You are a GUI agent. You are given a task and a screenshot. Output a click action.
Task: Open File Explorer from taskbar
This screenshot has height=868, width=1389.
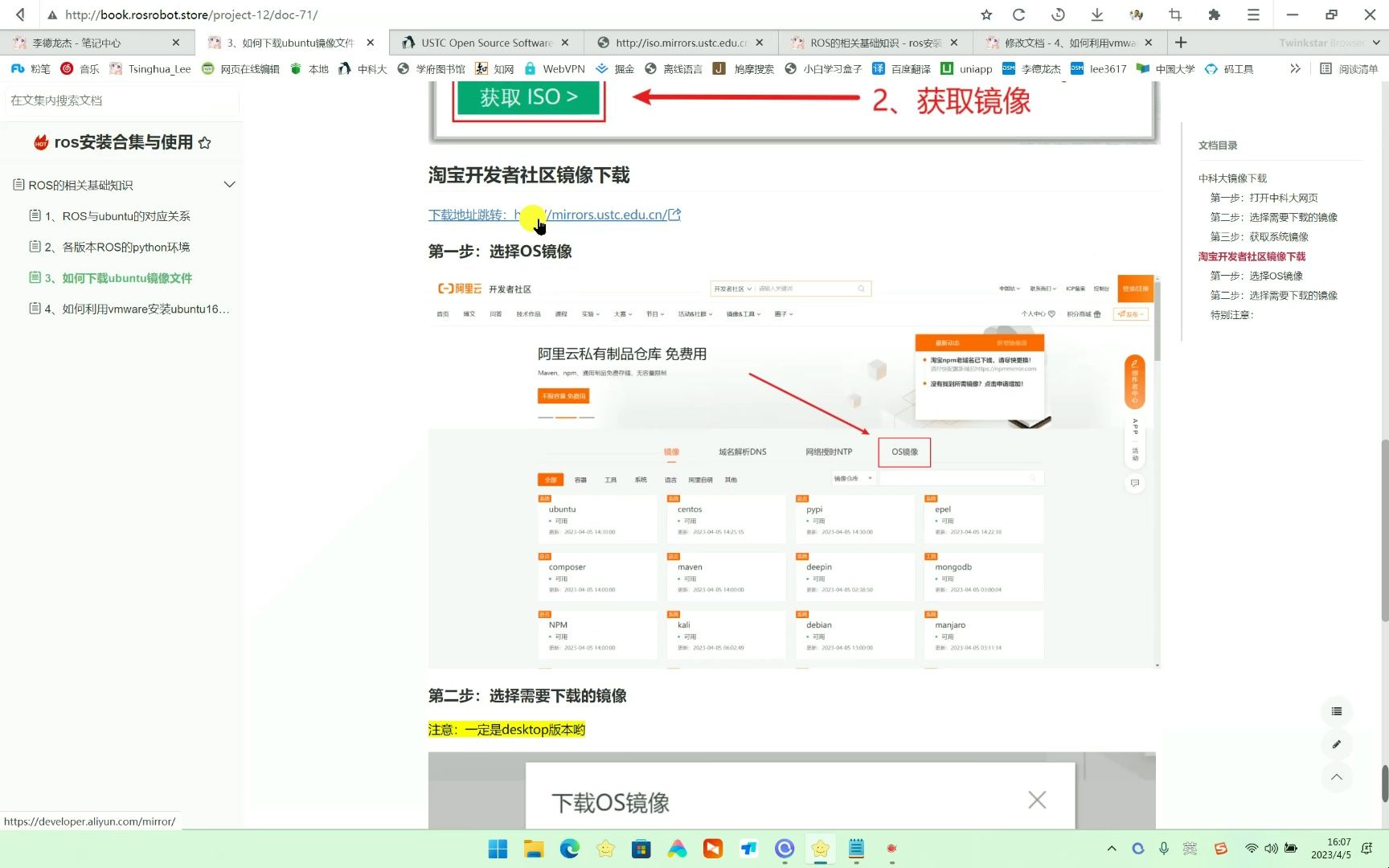pos(534,849)
